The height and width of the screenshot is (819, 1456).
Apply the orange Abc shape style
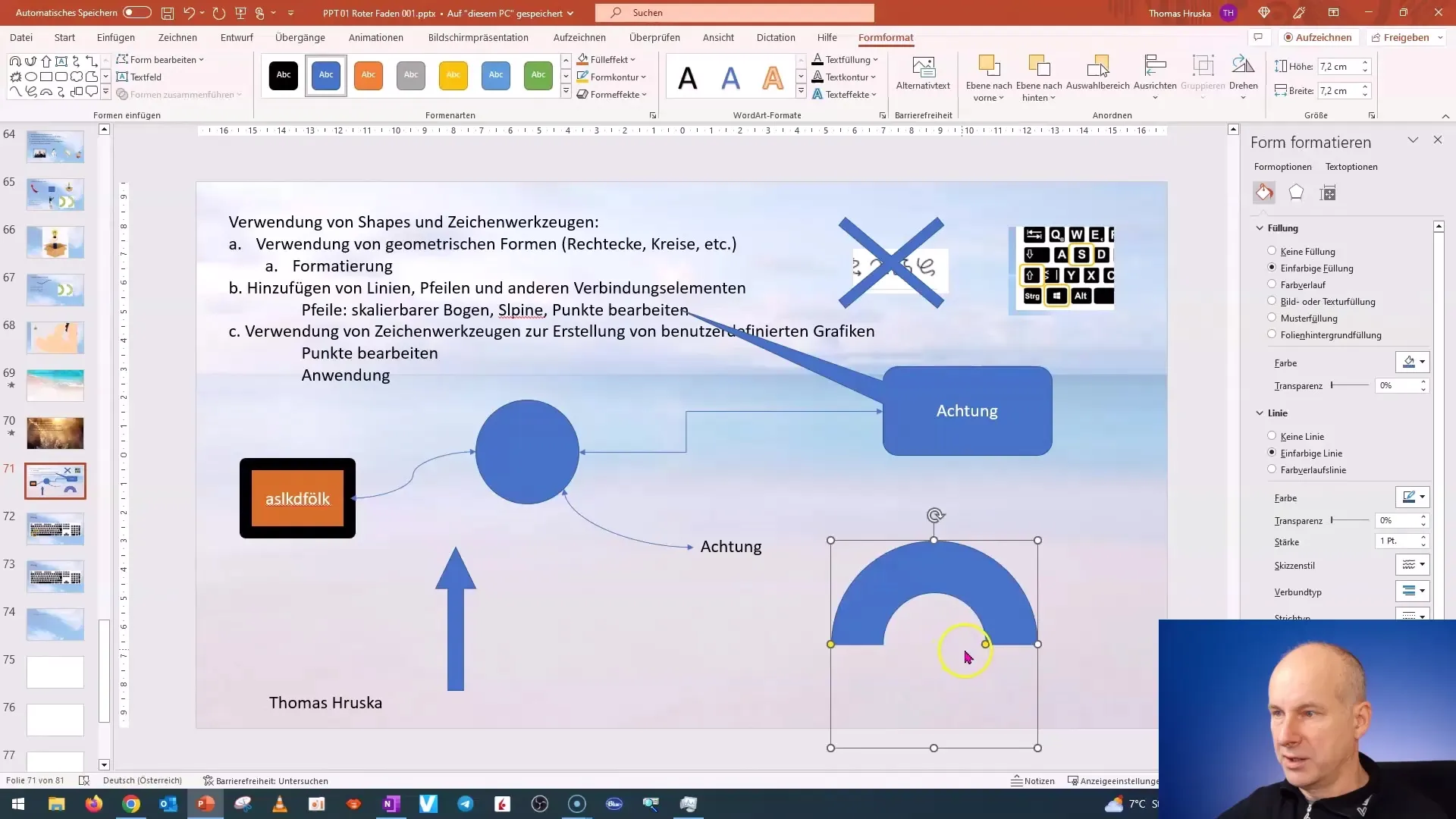coord(369,75)
